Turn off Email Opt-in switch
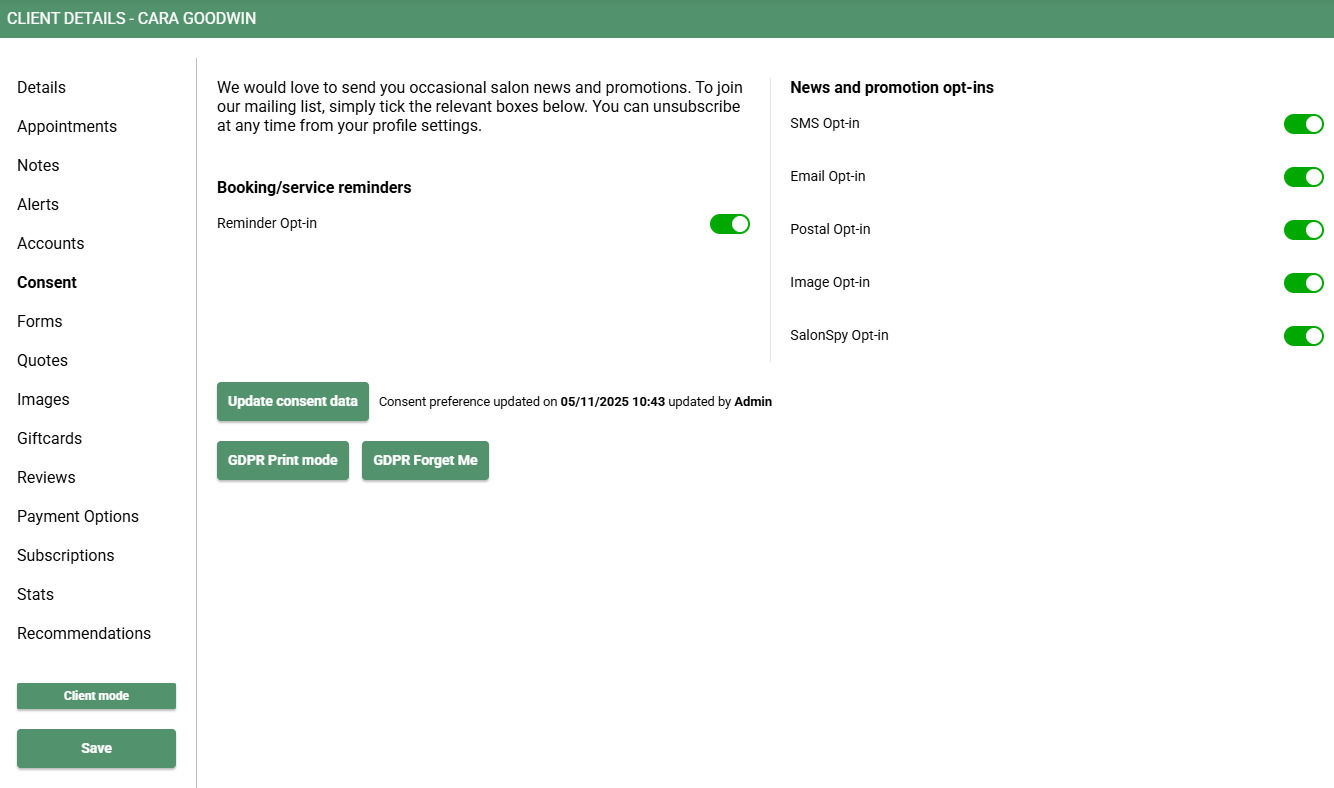Screen dimensions: 1334x788 click(1303, 177)
